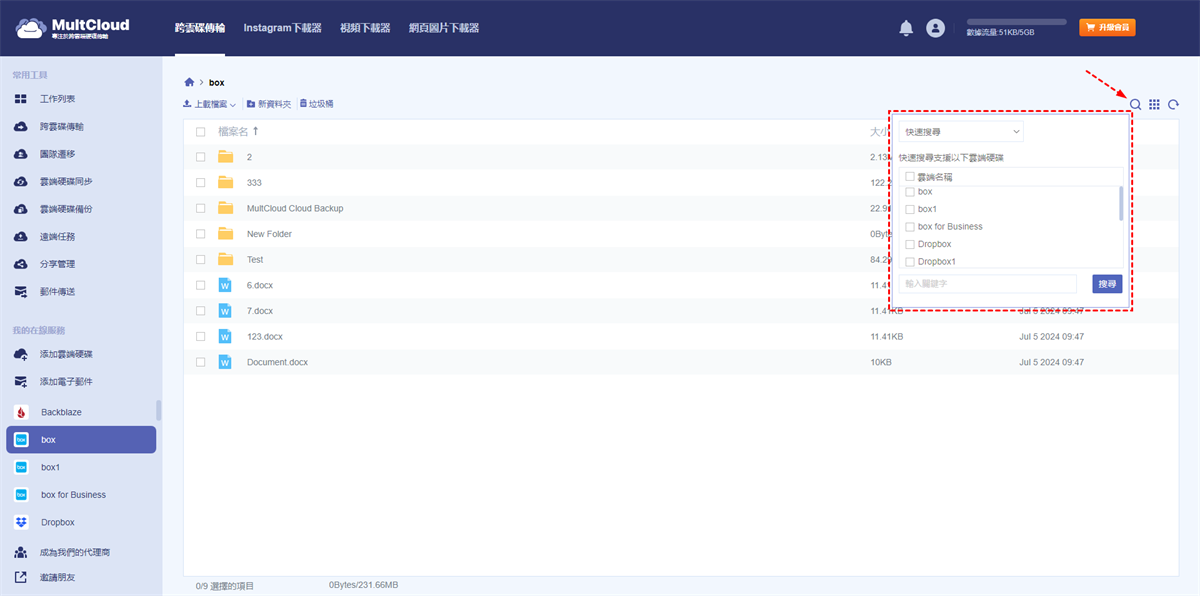Click the magnifier search icon
Viewport: 1200px width, 596px height.
(1135, 104)
